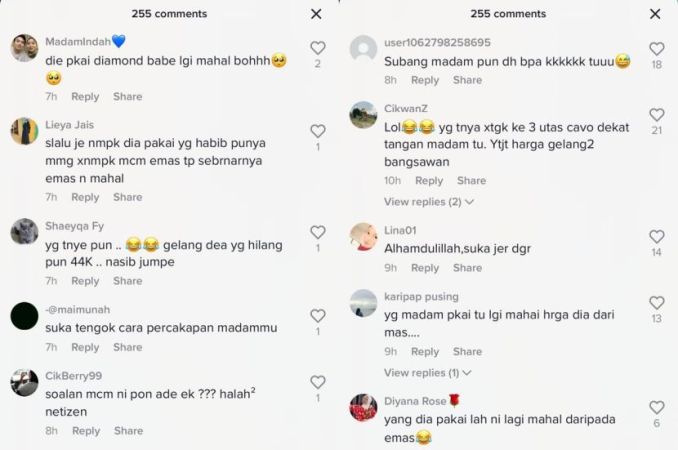Toggle like on Diyana Rose's comment

tap(657, 407)
